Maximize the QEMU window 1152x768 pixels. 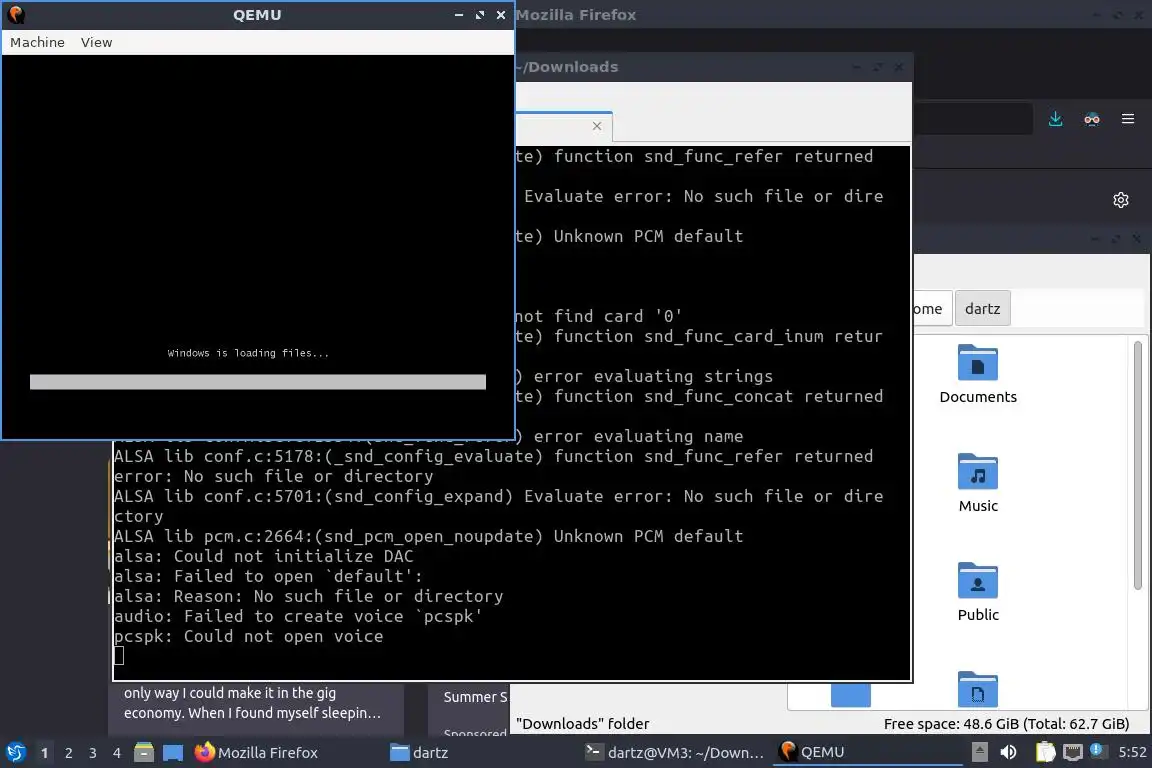pyautogui.click(x=480, y=15)
